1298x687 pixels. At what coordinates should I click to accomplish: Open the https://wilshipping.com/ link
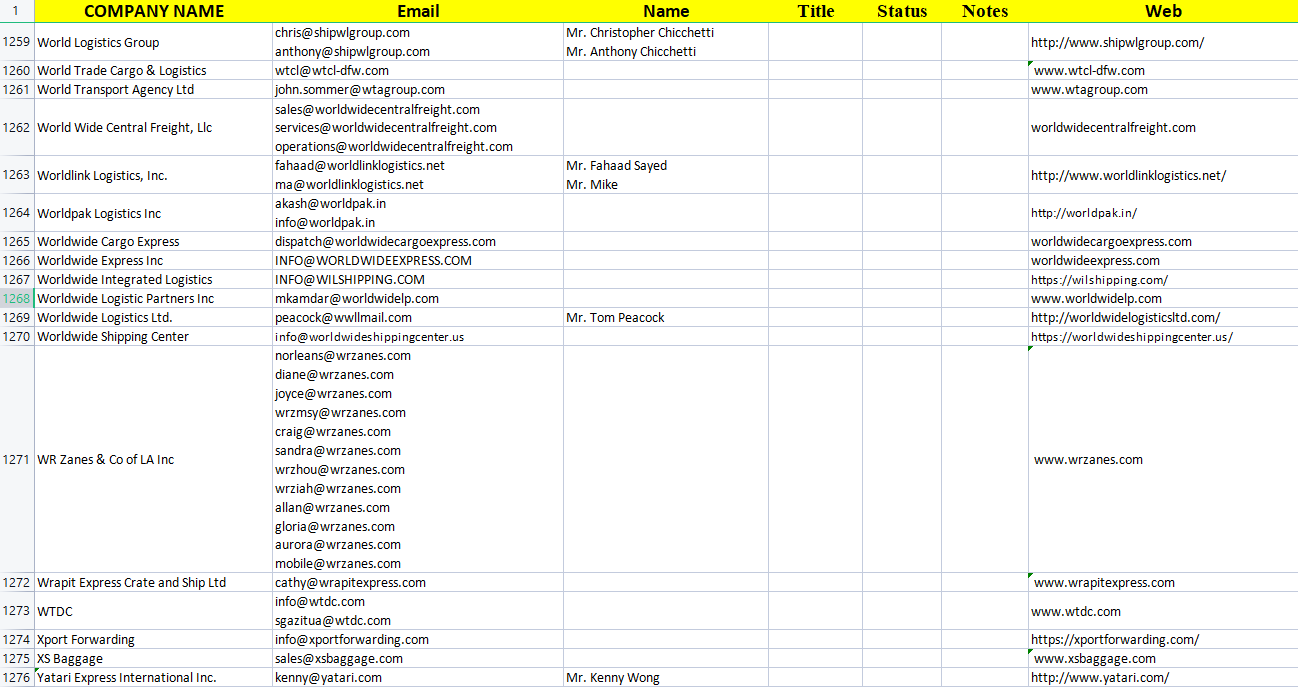1099,280
